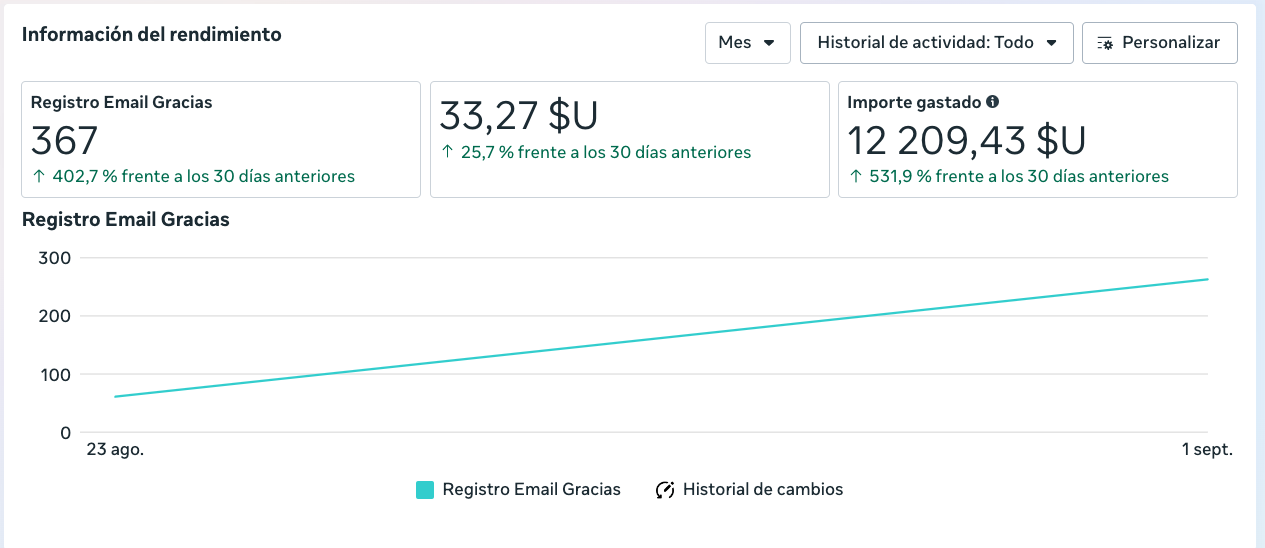Select the Importe gastado card title
This screenshot has width=1265, height=548.
pyautogui.click(x=914, y=102)
